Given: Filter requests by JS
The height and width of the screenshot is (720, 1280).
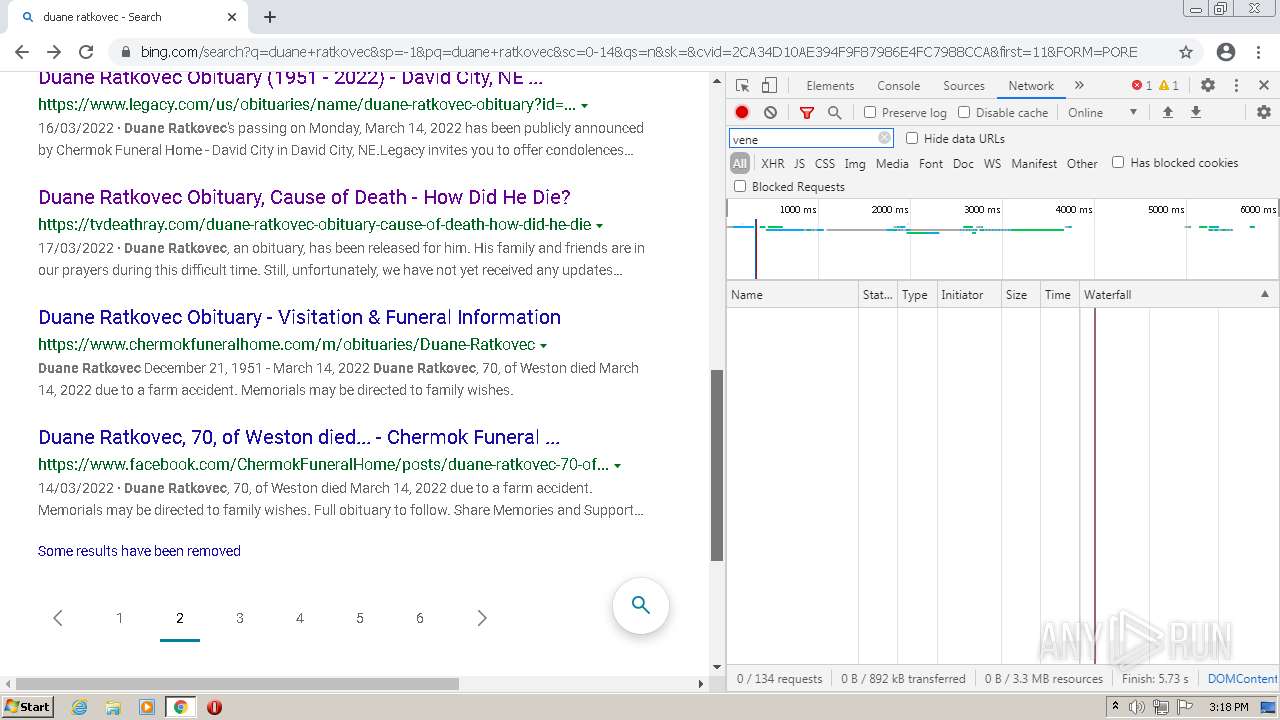Looking at the screenshot, I should point(799,163).
